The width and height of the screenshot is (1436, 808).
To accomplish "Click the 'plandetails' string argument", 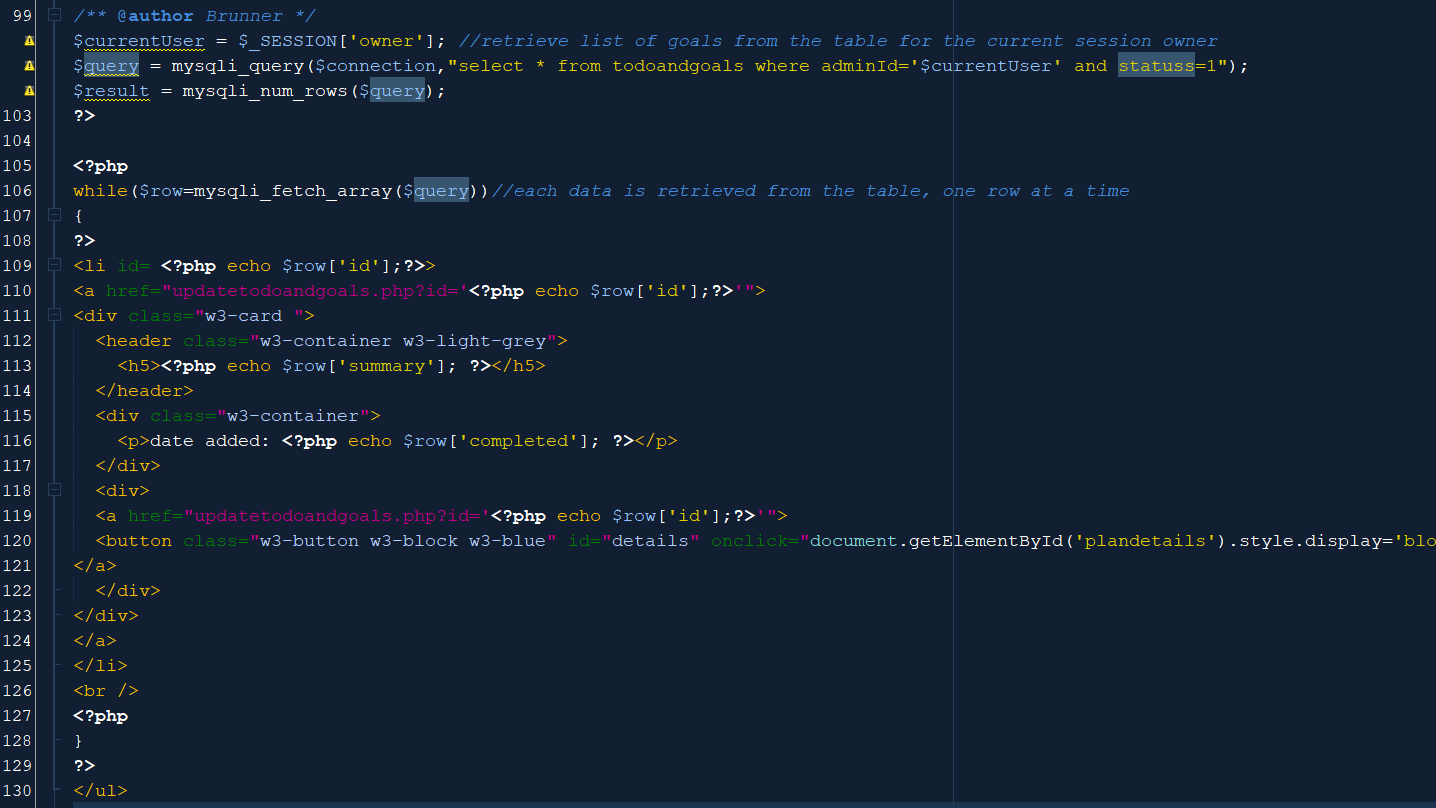I will pyautogui.click(x=1145, y=541).
